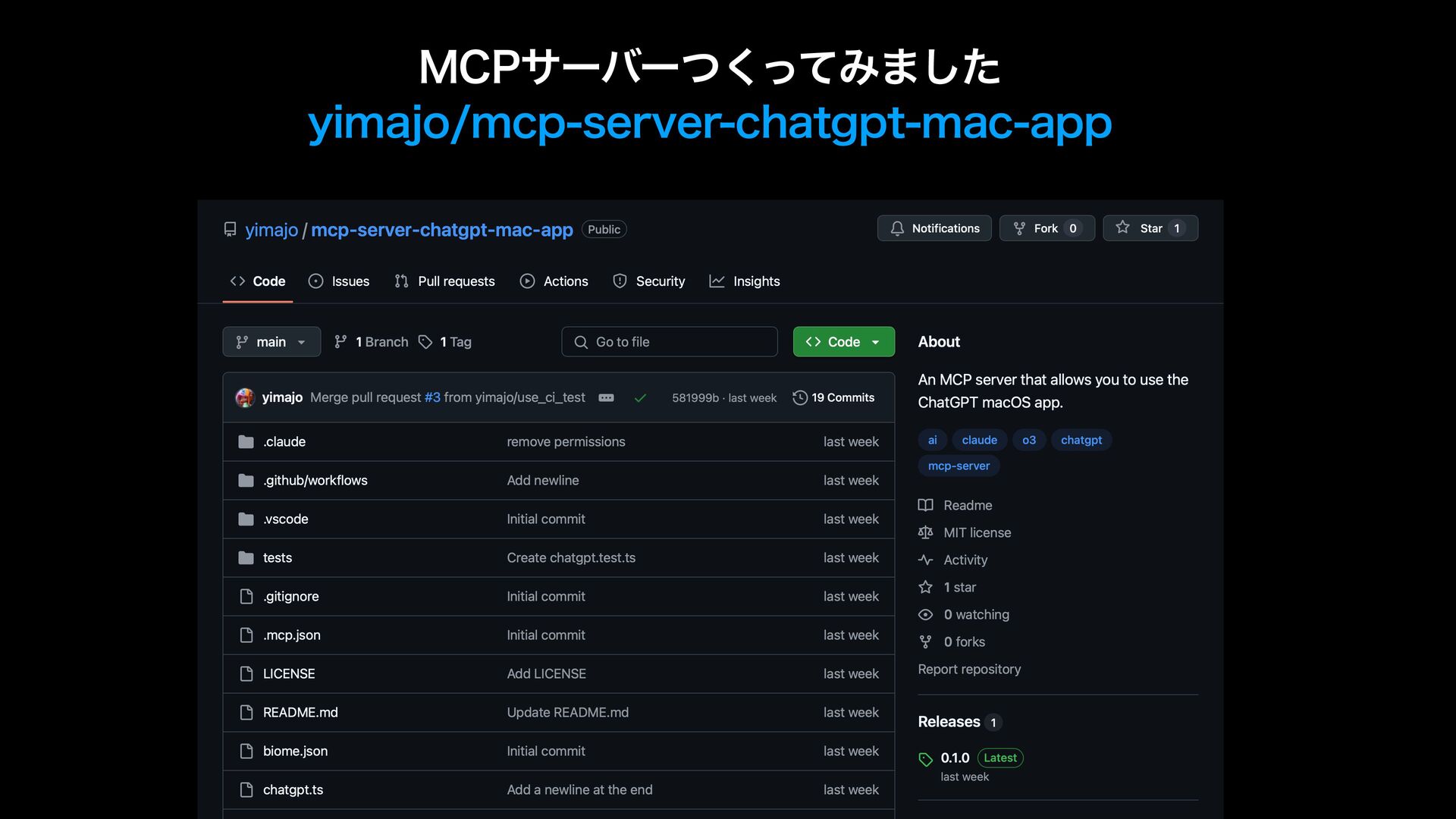The image size is (1456, 819).
Task: Open the README.md file
Action: (x=300, y=712)
